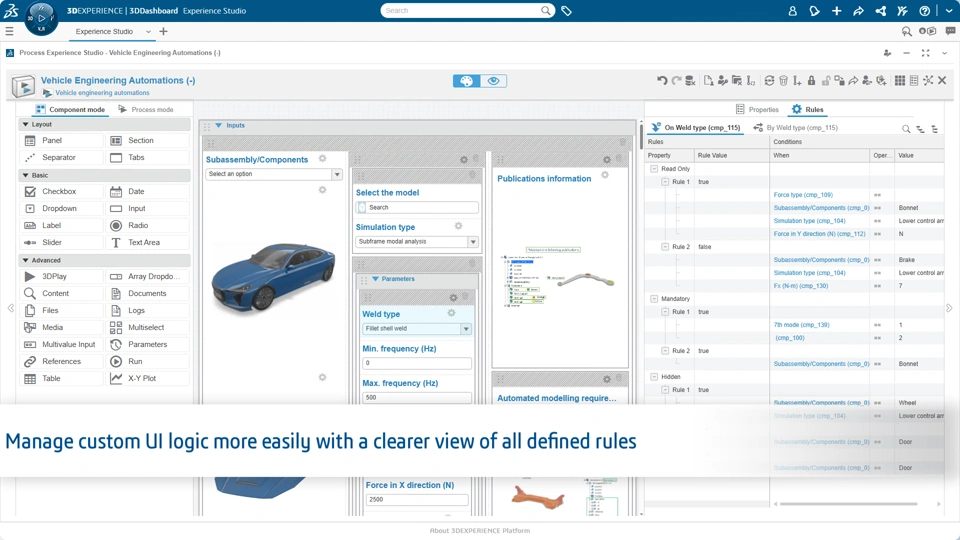Click the tag icon beside search bar
This screenshot has width=960, height=540.
(566, 11)
